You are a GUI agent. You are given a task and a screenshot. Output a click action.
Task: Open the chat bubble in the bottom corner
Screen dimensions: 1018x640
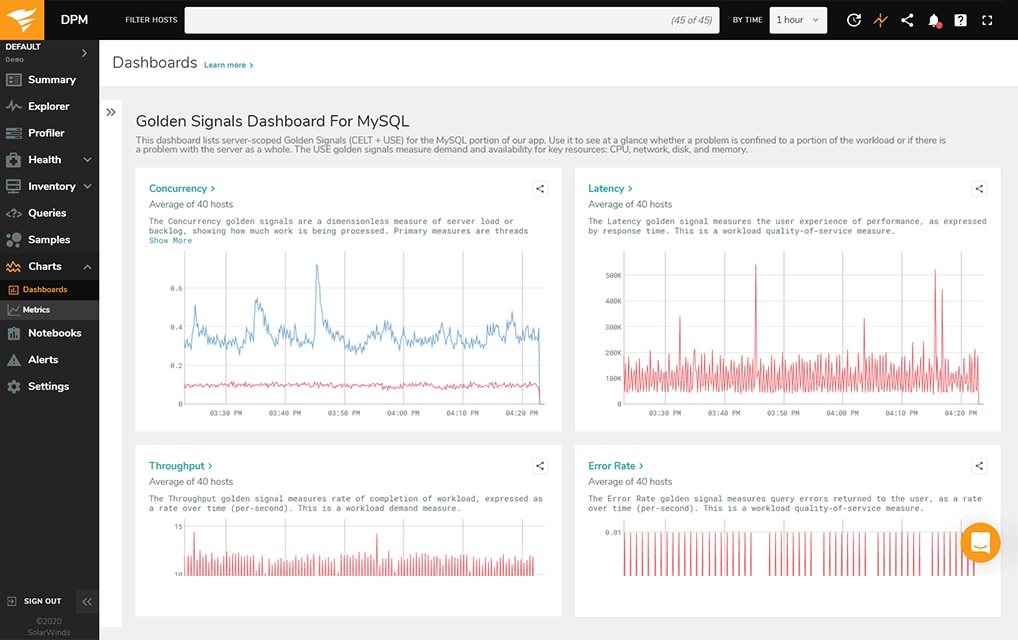coord(979,542)
